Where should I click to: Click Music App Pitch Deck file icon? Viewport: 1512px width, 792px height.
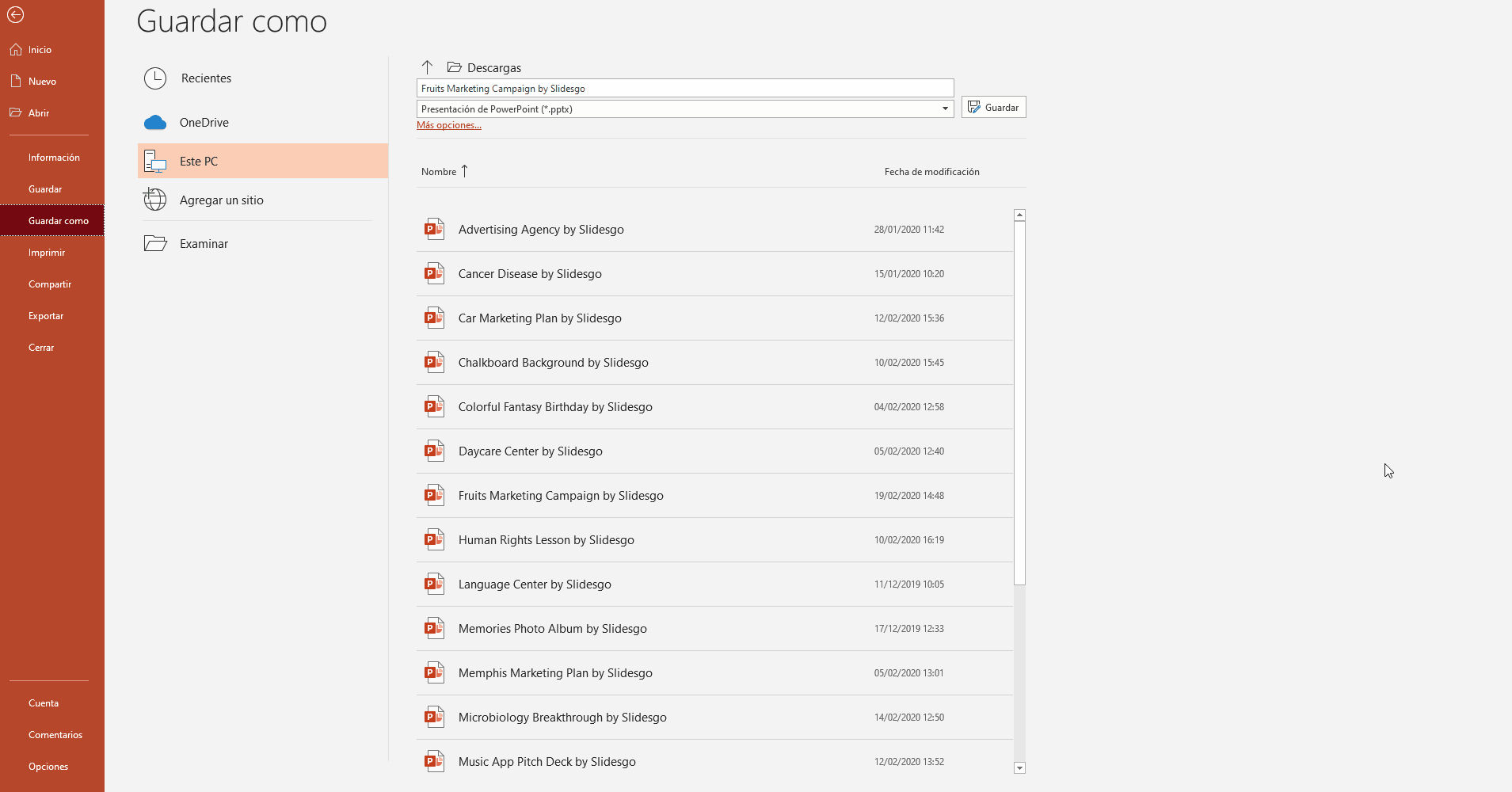[x=434, y=762]
